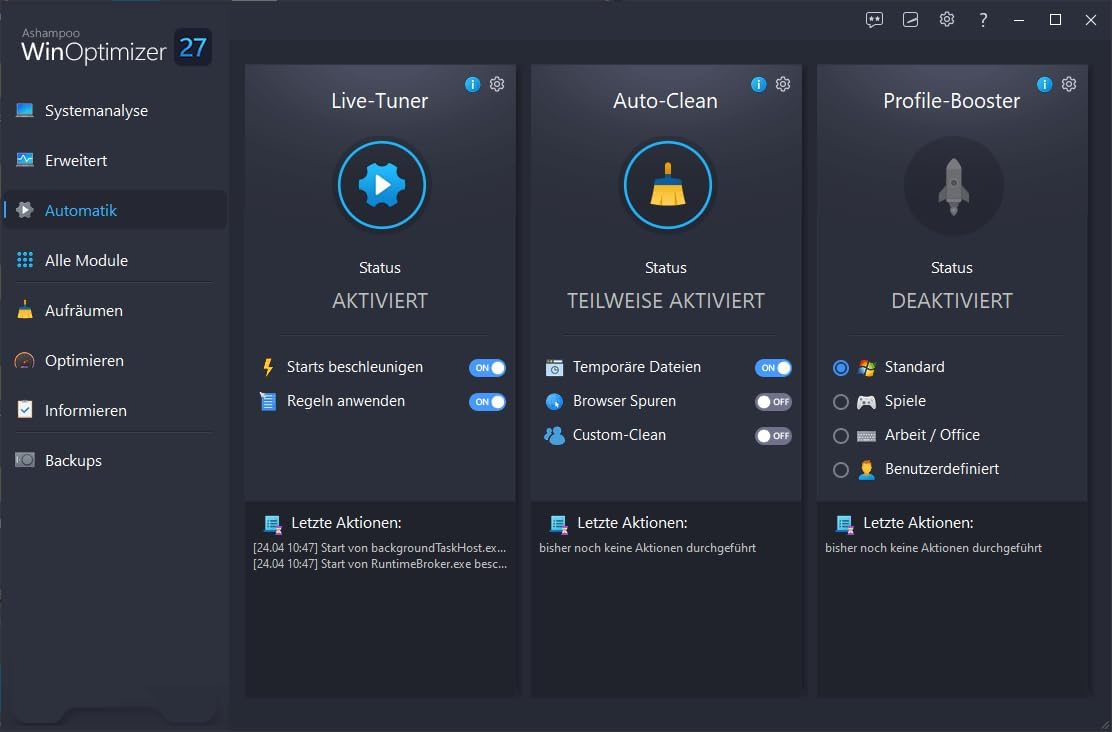Enable the Custom-Clean switch

773,436
